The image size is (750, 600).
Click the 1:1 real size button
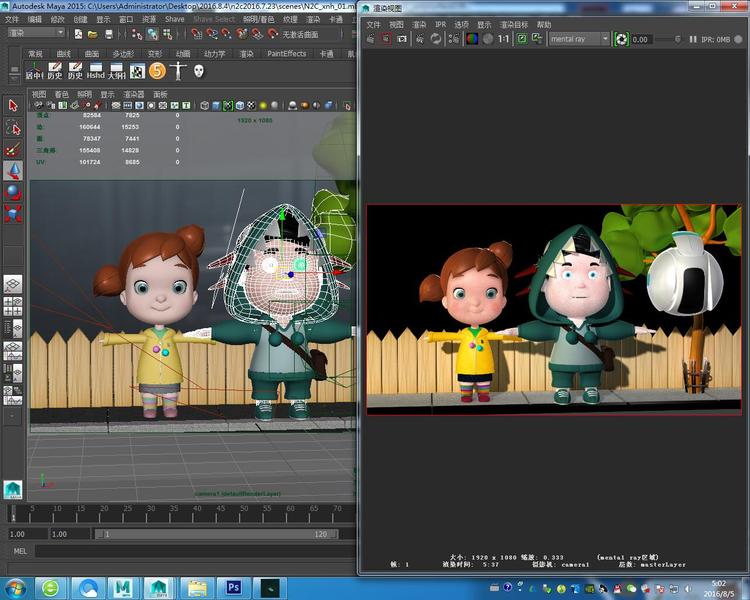(x=504, y=39)
